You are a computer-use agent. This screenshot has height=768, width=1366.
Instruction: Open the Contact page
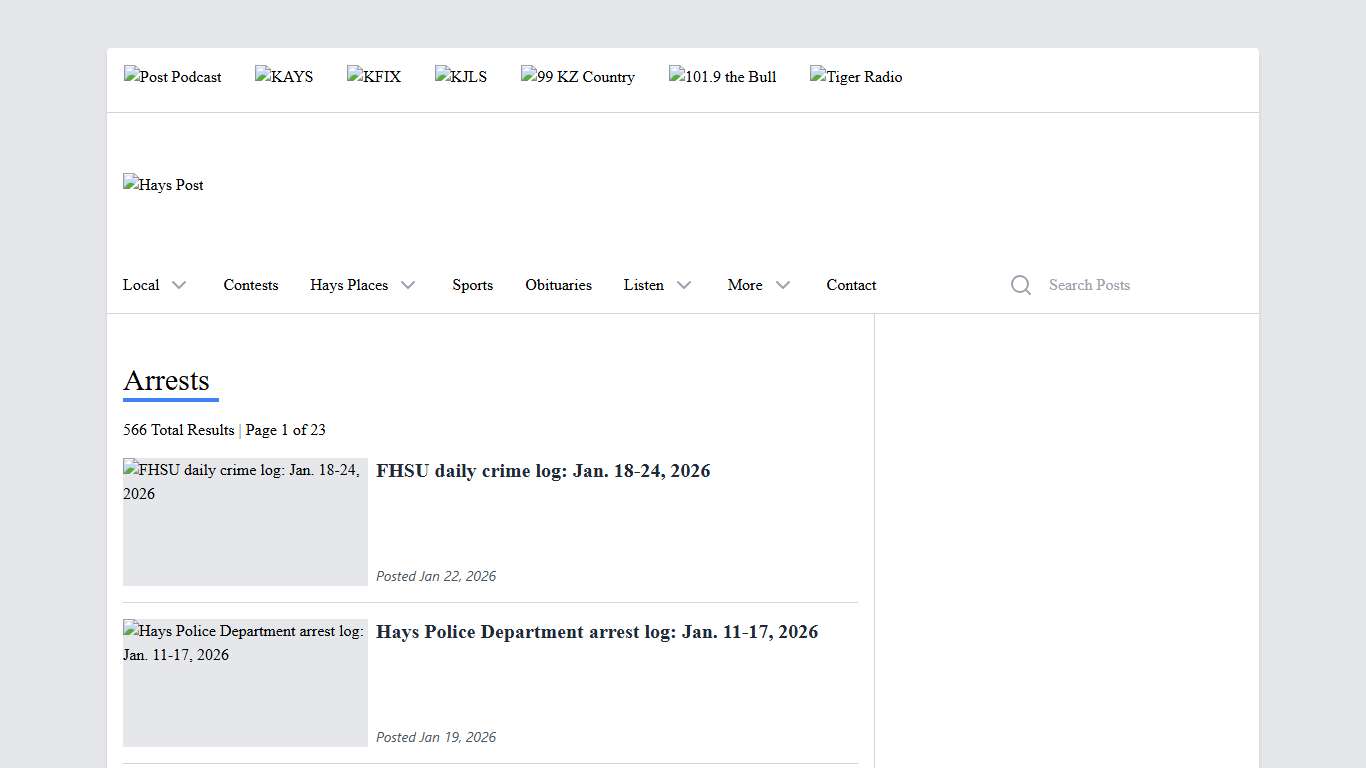click(851, 285)
